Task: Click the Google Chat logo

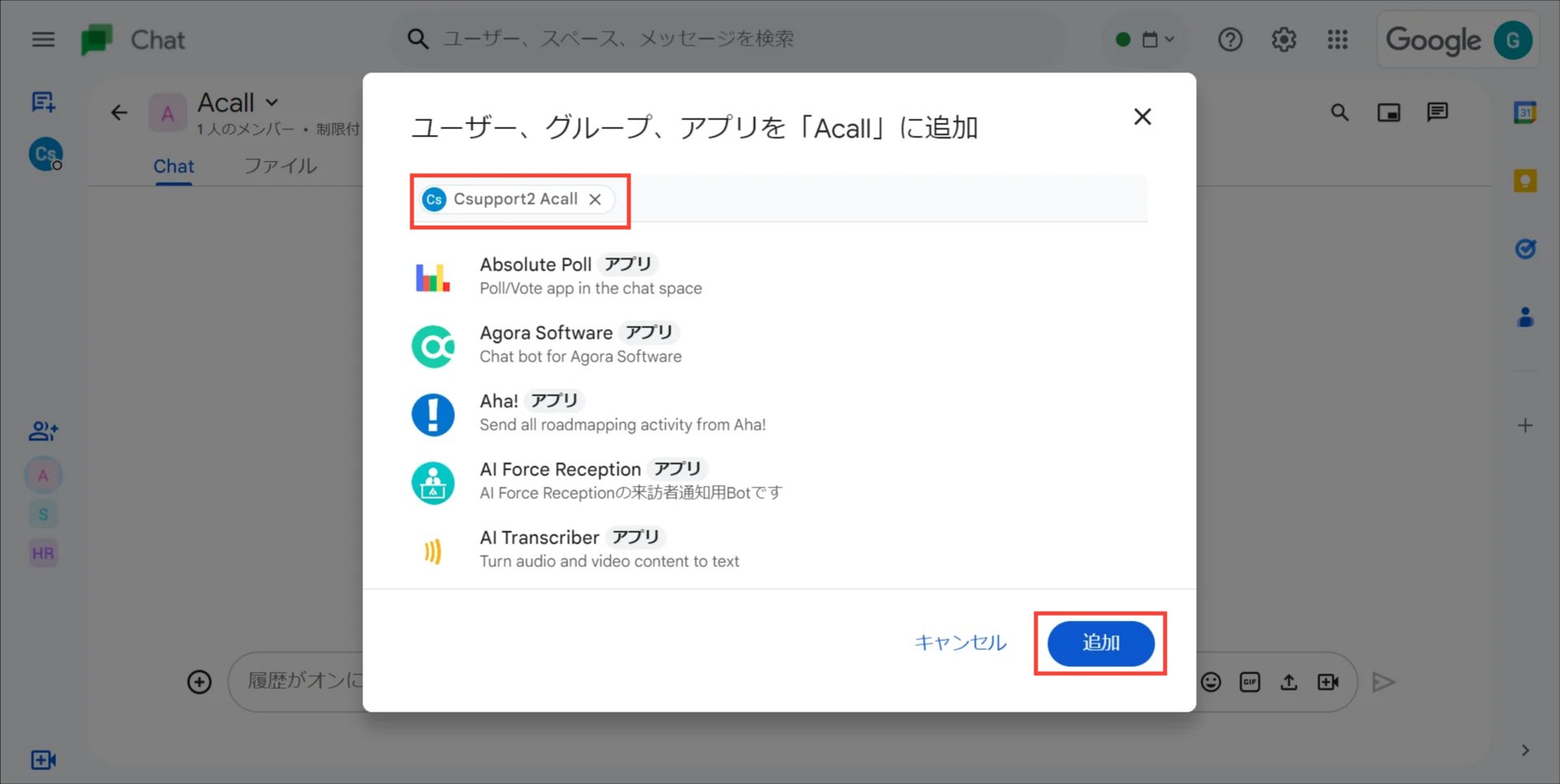Action: [x=97, y=39]
